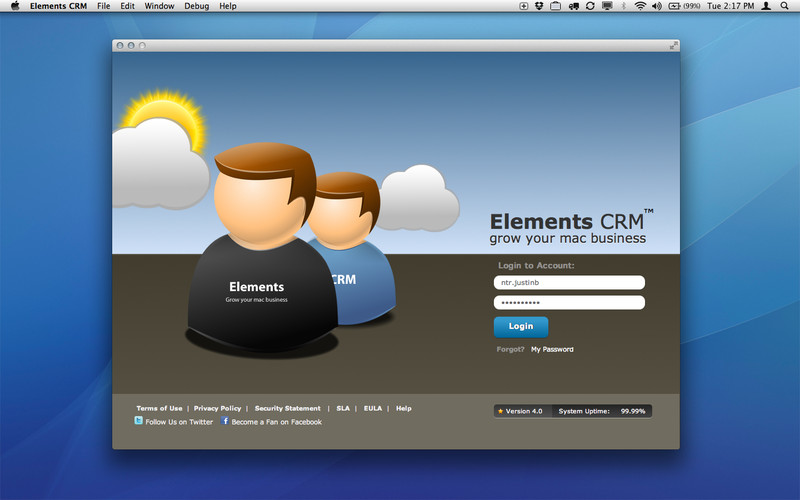Click the clock showing Tue 2:17 PM
Screen dimensions: 800x500
click(731, 6)
